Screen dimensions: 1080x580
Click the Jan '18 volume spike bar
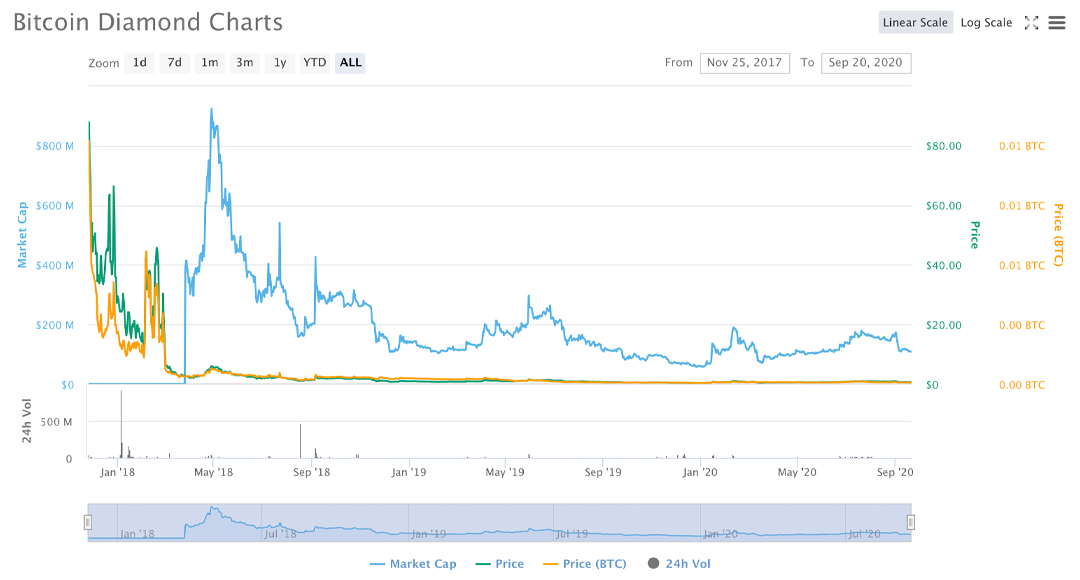pyautogui.click(x=121, y=424)
